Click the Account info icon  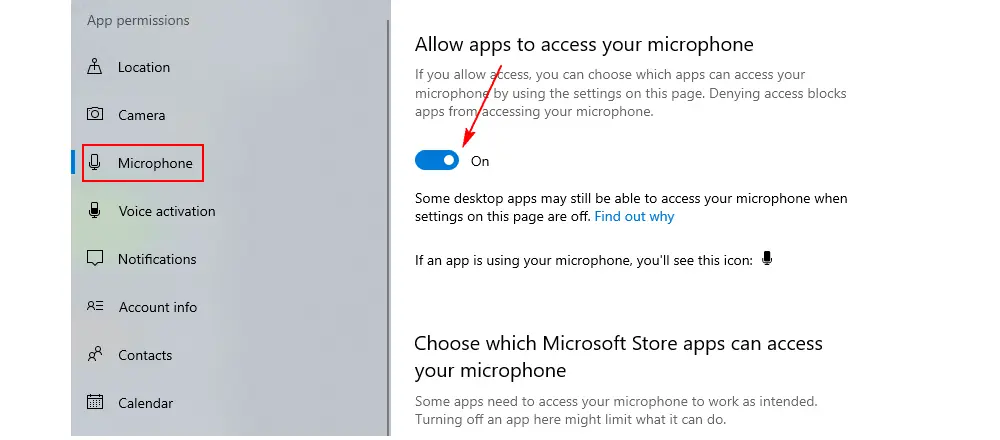94,306
